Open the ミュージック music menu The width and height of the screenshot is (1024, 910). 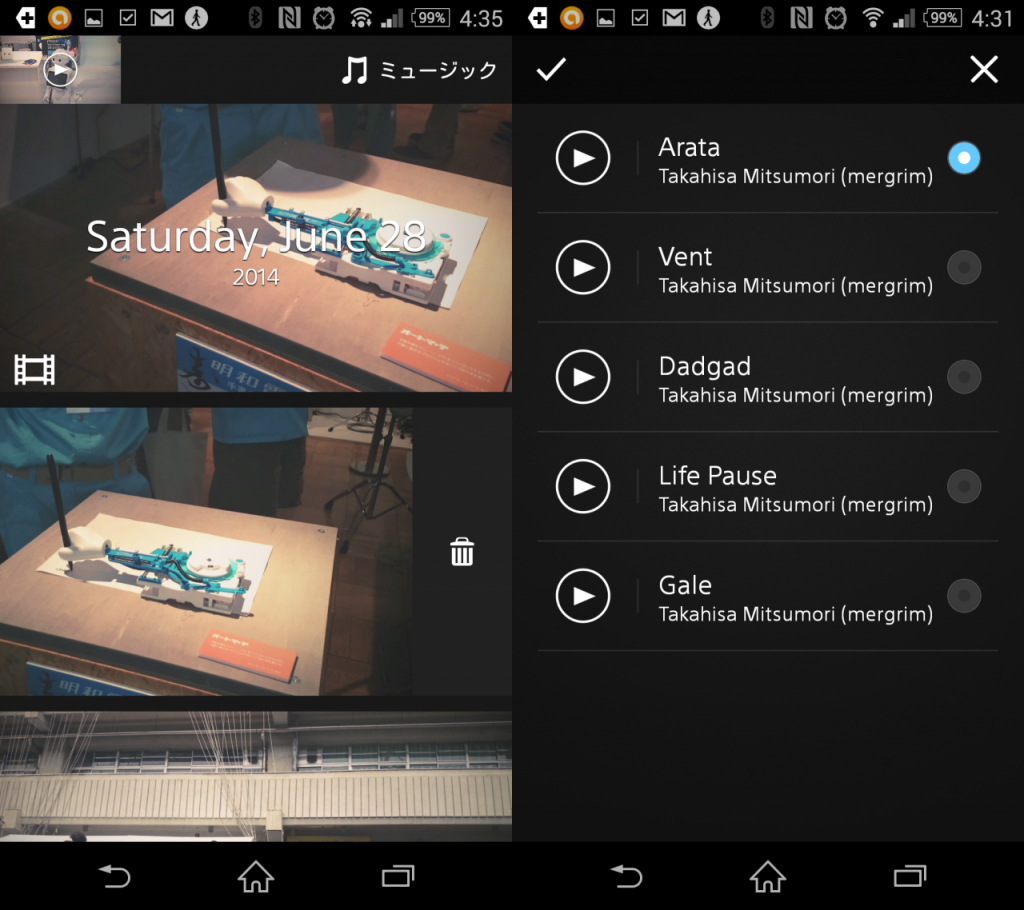(419, 70)
